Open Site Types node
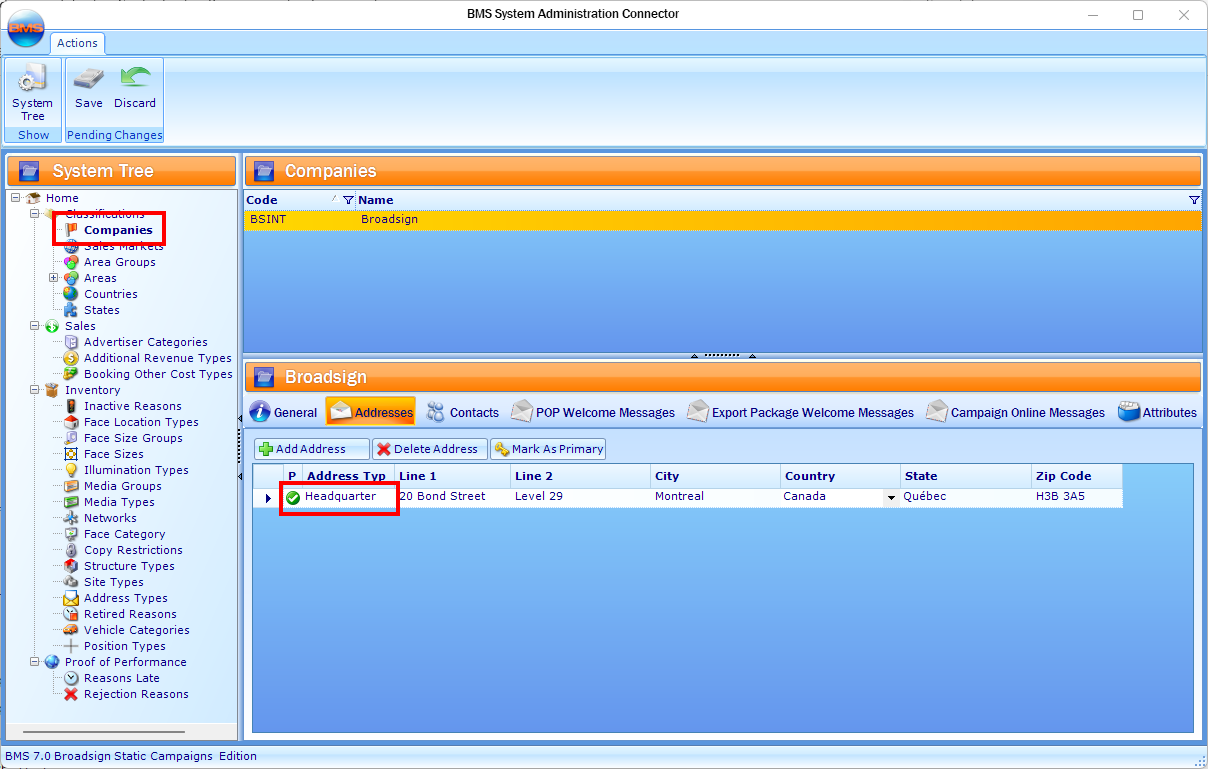1208x769 pixels. (x=114, y=582)
